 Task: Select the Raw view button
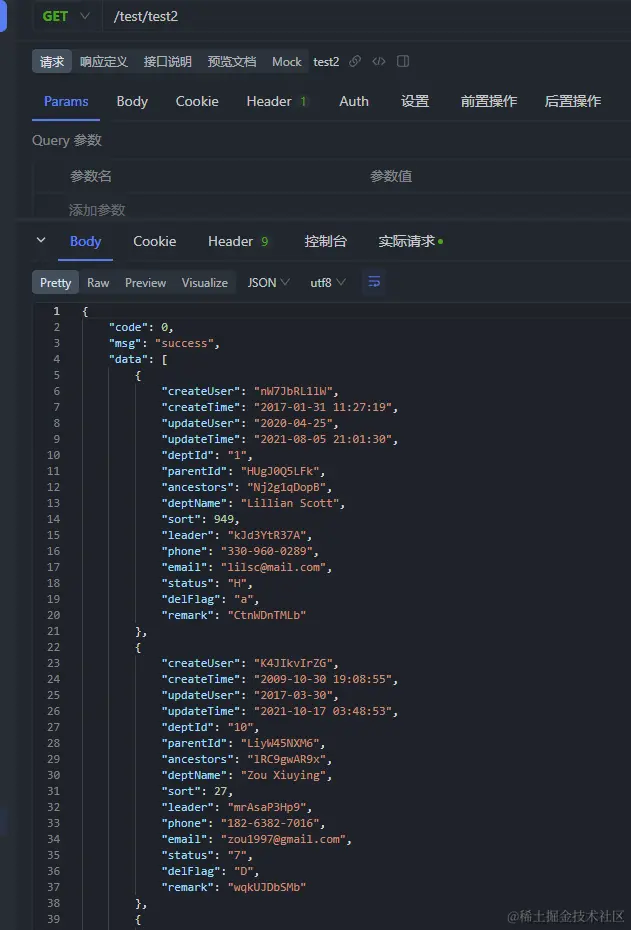tap(98, 283)
